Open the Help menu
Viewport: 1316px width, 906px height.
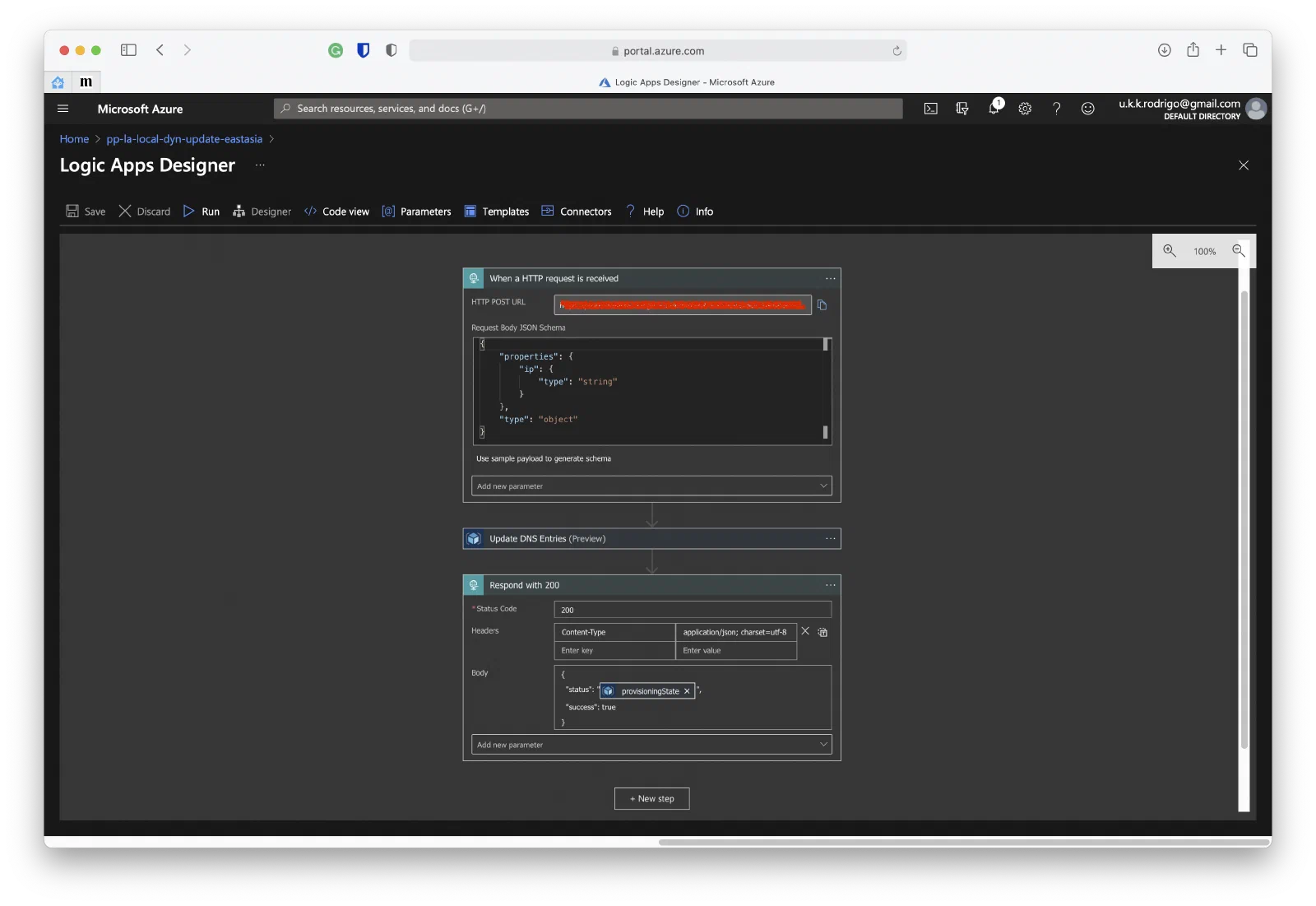pos(645,211)
